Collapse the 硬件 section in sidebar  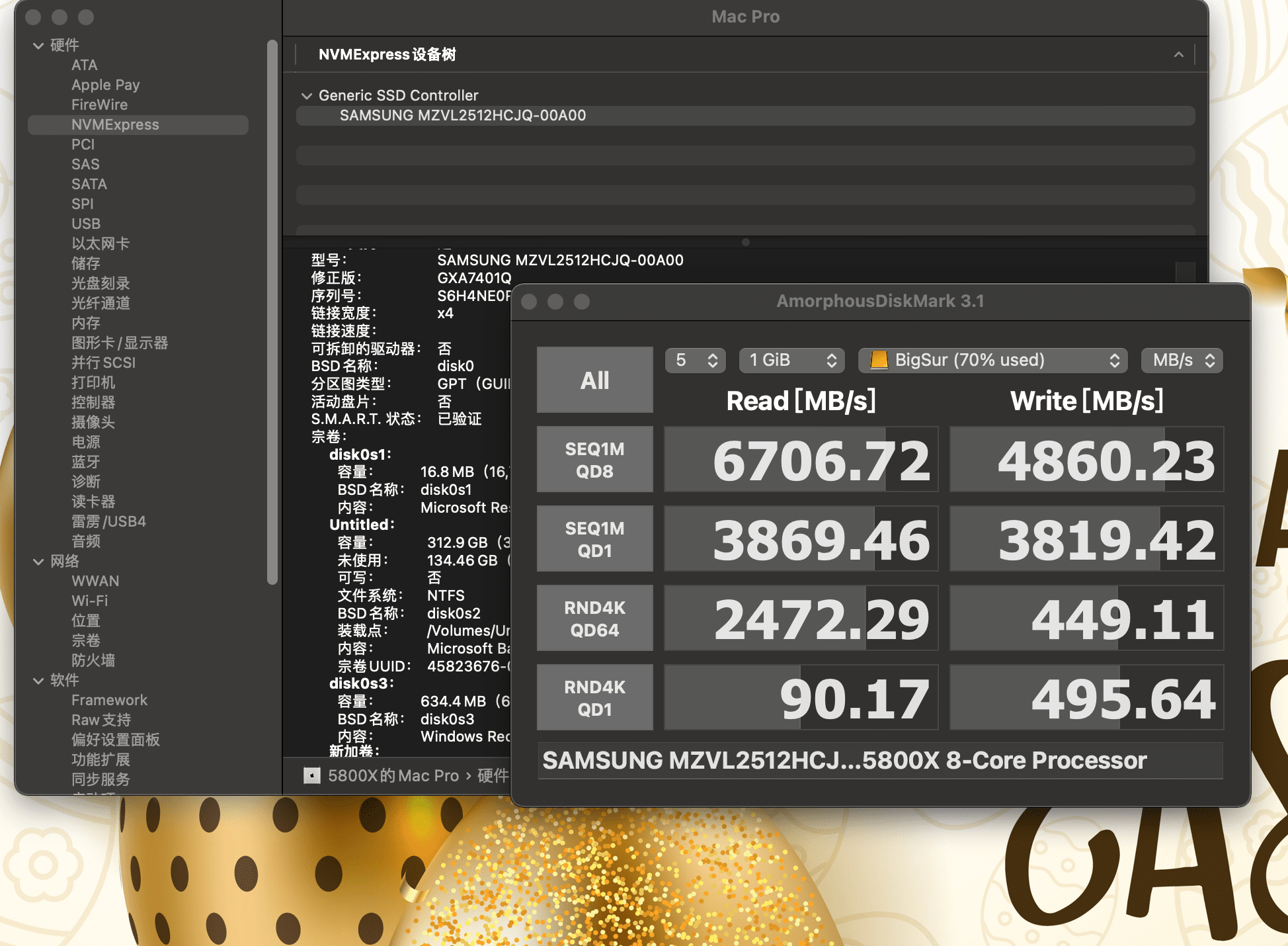tap(38, 46)
